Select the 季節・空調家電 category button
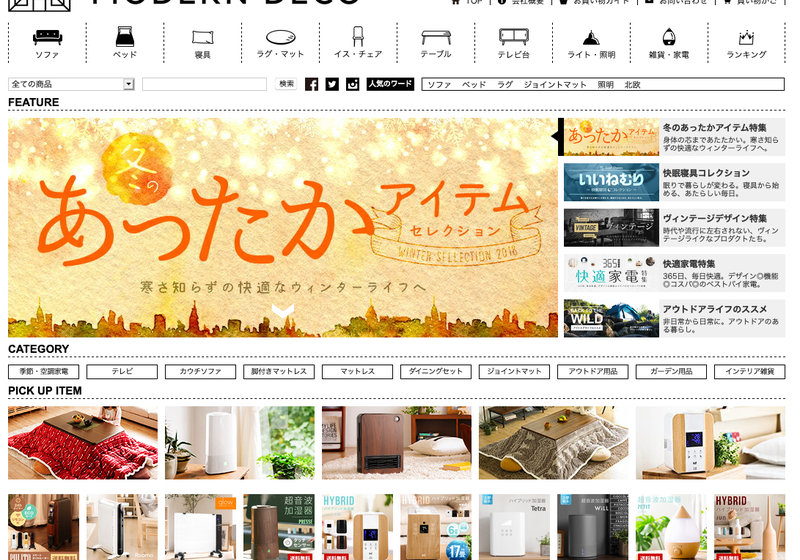This screenshot has height=560, width=800. pyautogui.click(x=43, y=371)
